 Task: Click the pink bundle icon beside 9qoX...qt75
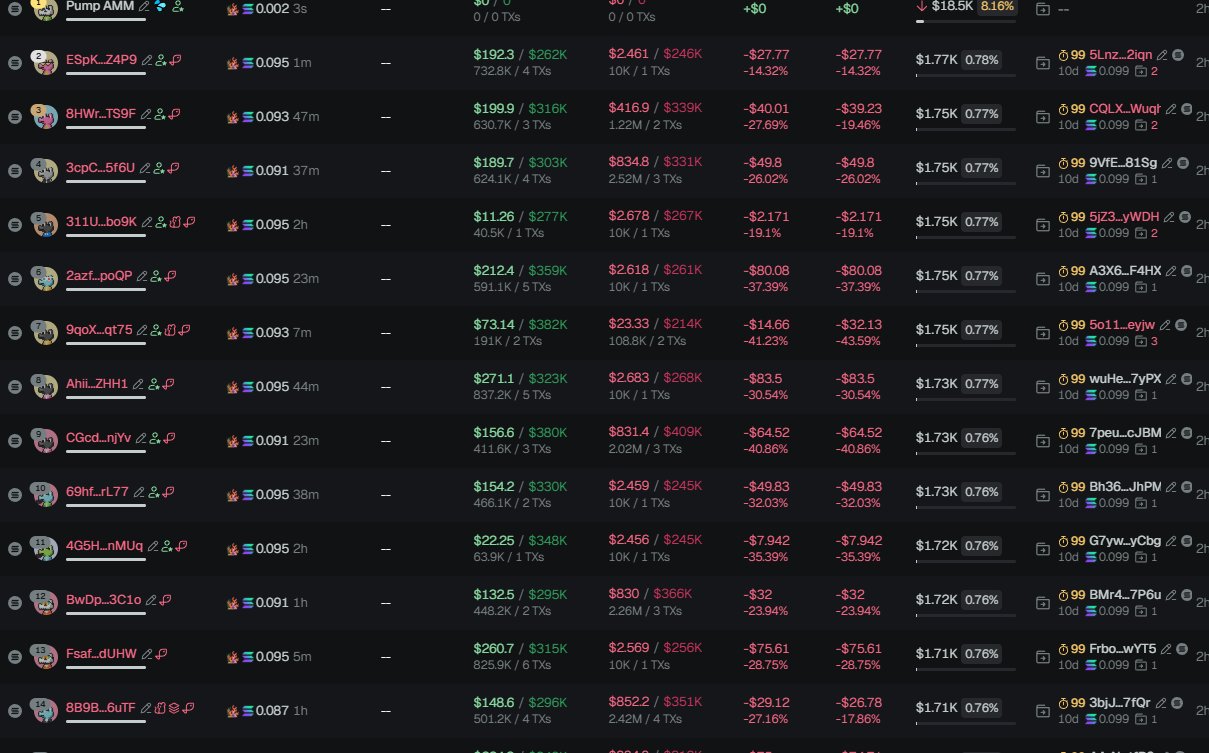coord(171,330)
